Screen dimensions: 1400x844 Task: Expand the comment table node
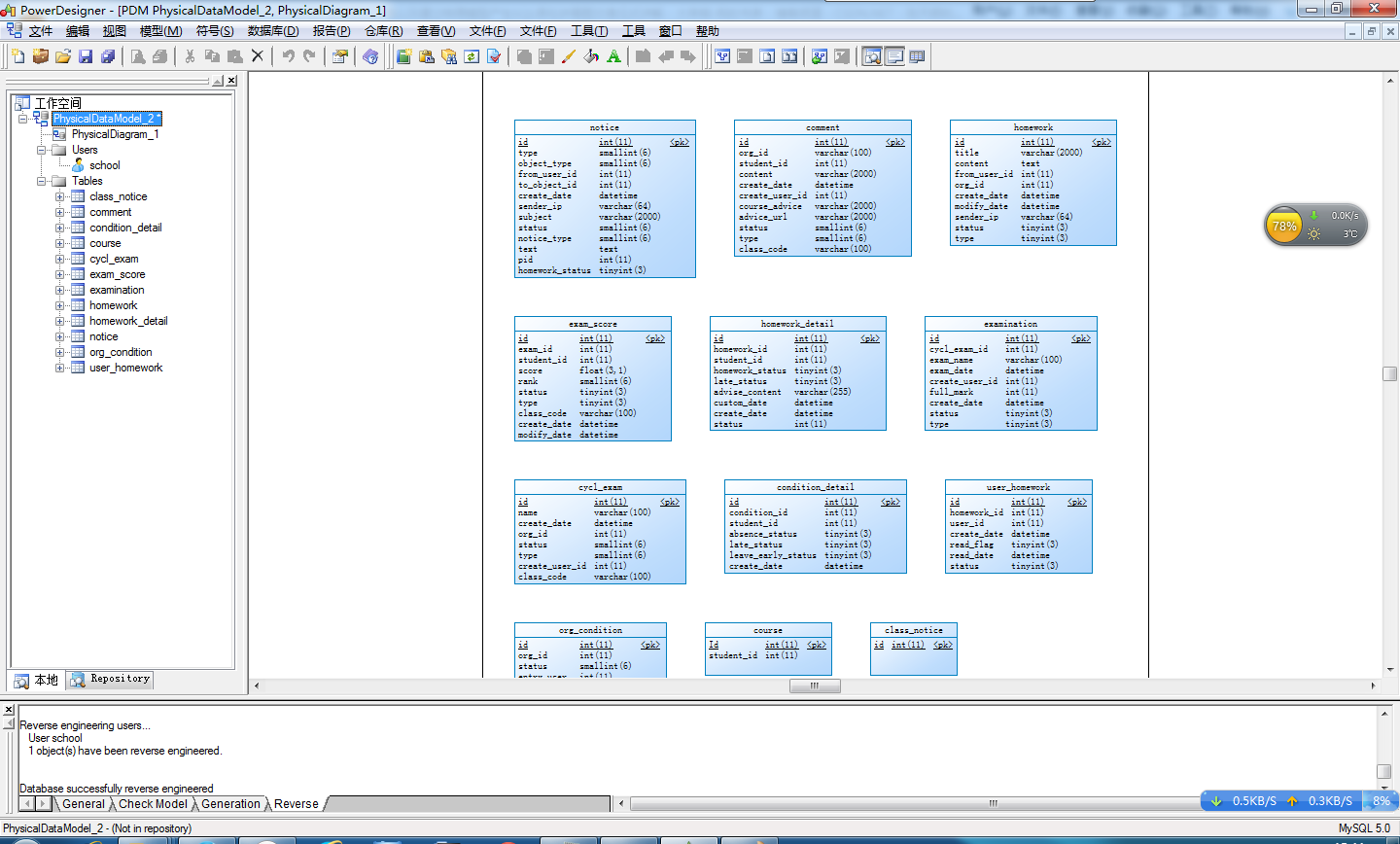tap(60, 212)
